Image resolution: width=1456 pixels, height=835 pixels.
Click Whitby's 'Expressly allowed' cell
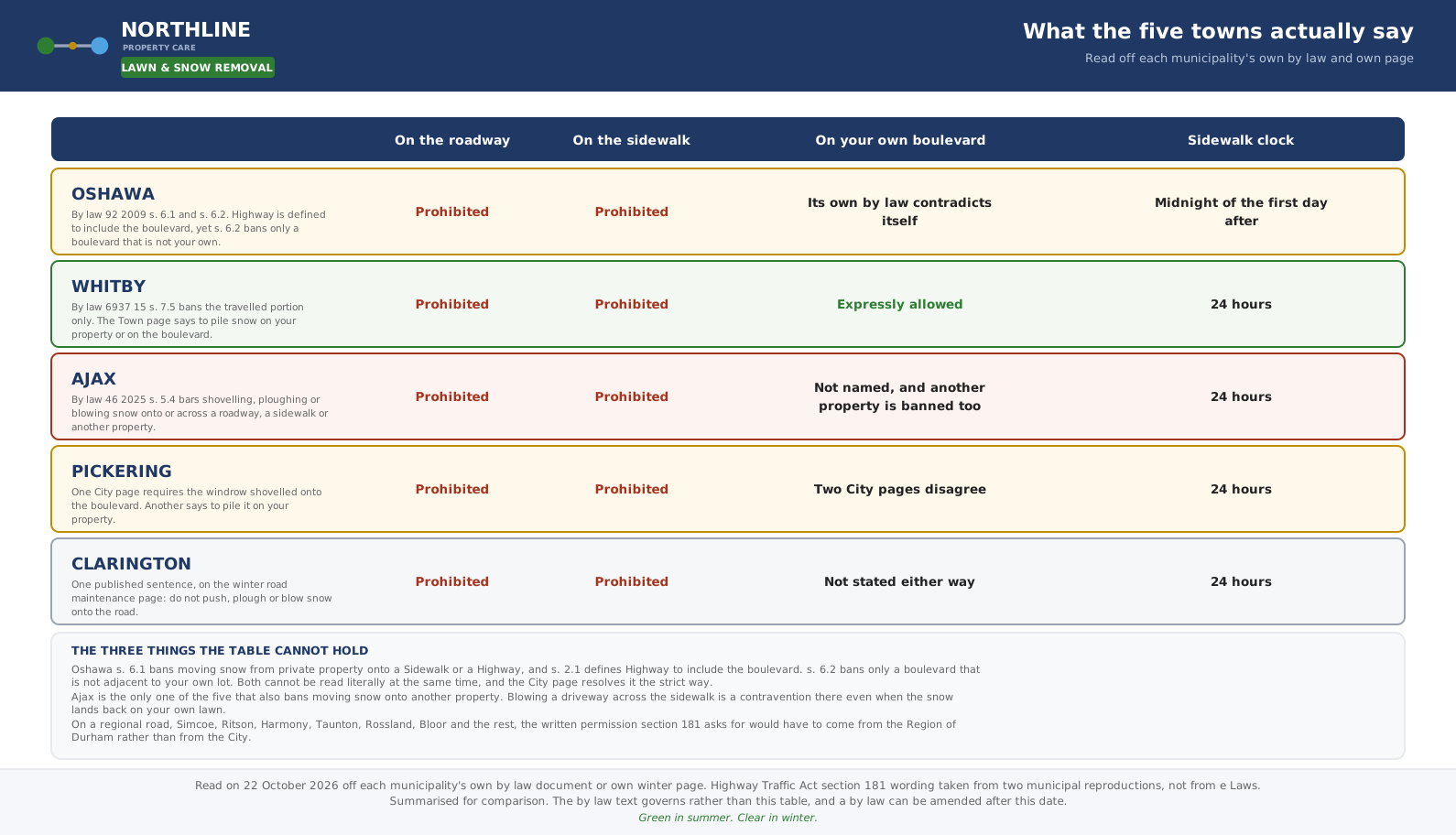[x=900, y=304]
